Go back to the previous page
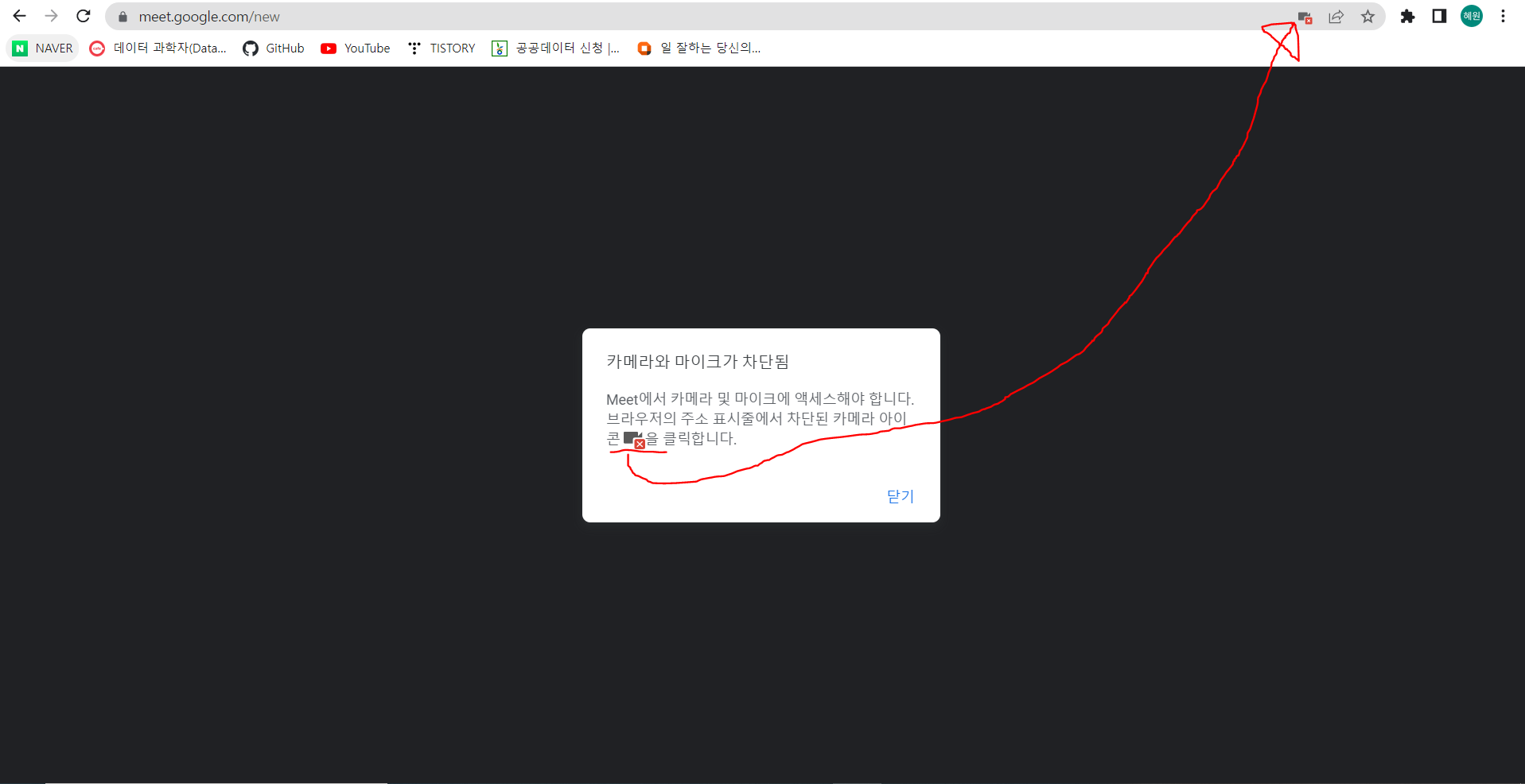This screenshot has width=1525, height=784. click(20, 16)
